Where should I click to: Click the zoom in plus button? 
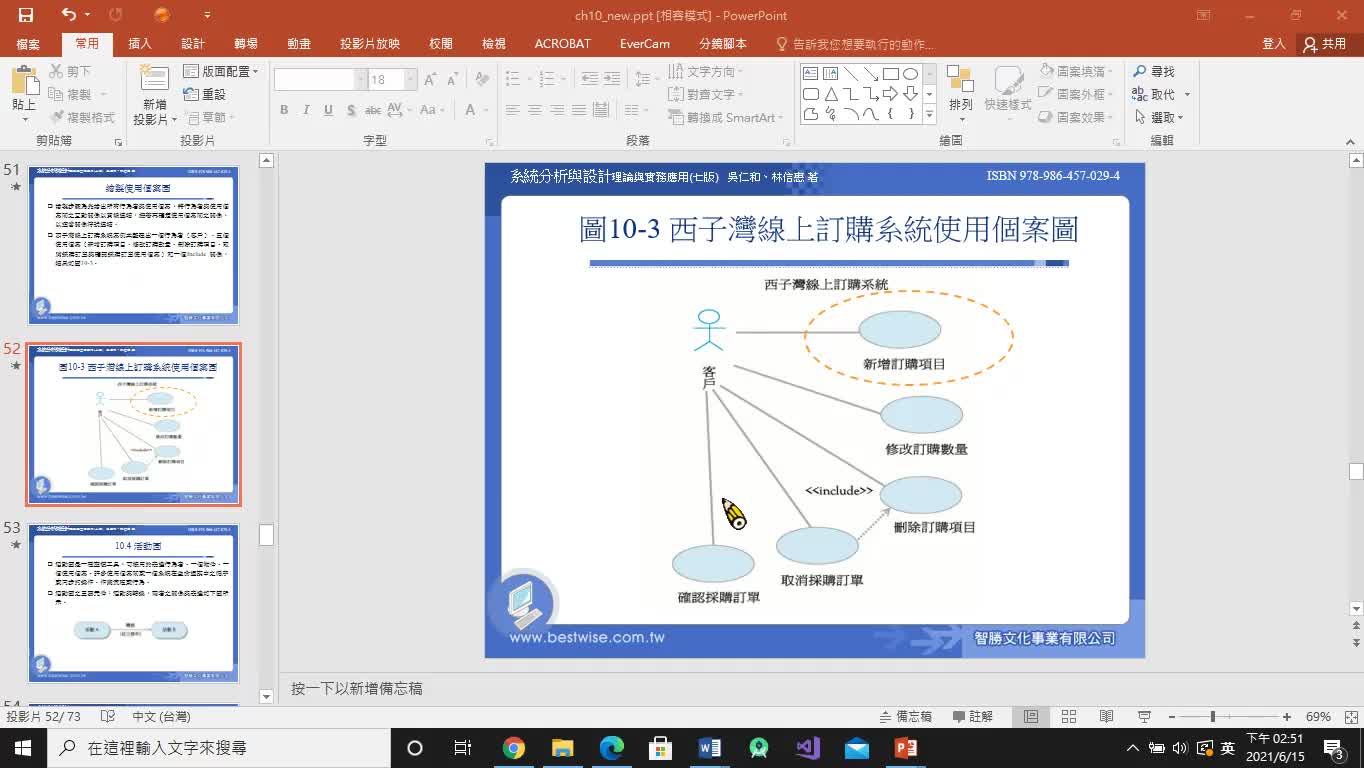click(1287, 716)
